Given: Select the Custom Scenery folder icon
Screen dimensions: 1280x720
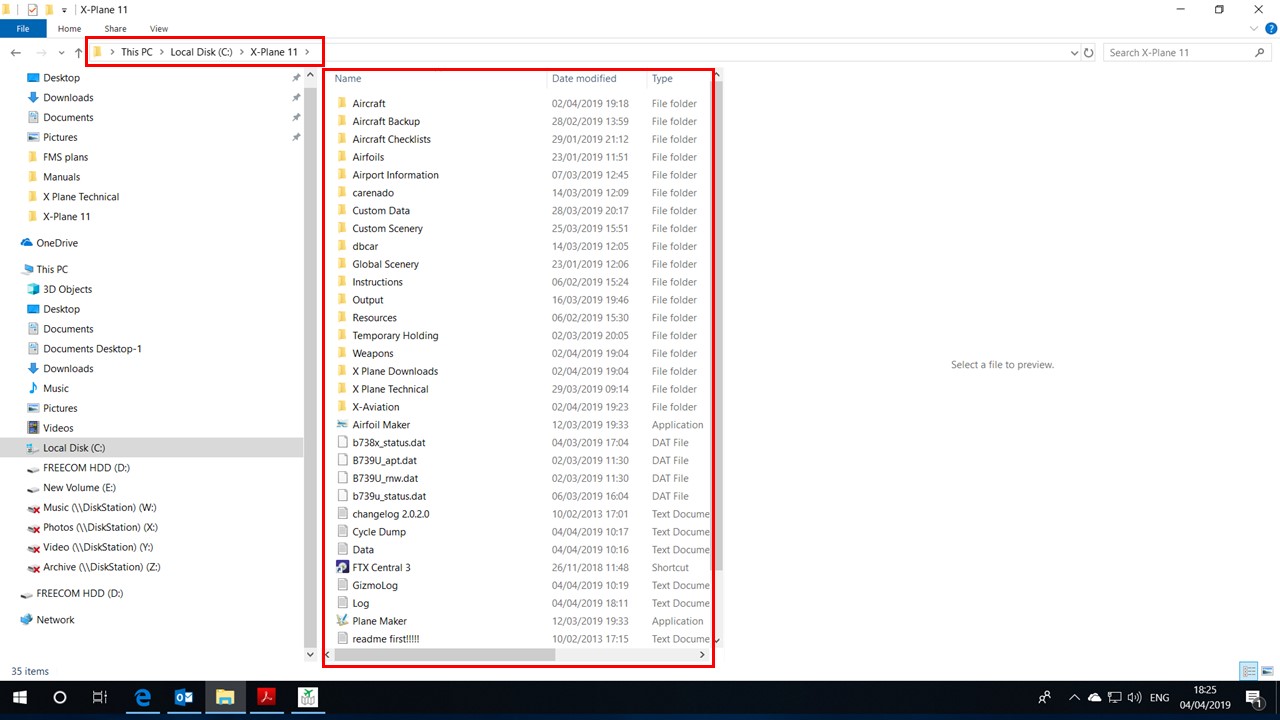Looking at the screenshot, I should [342, 228].
